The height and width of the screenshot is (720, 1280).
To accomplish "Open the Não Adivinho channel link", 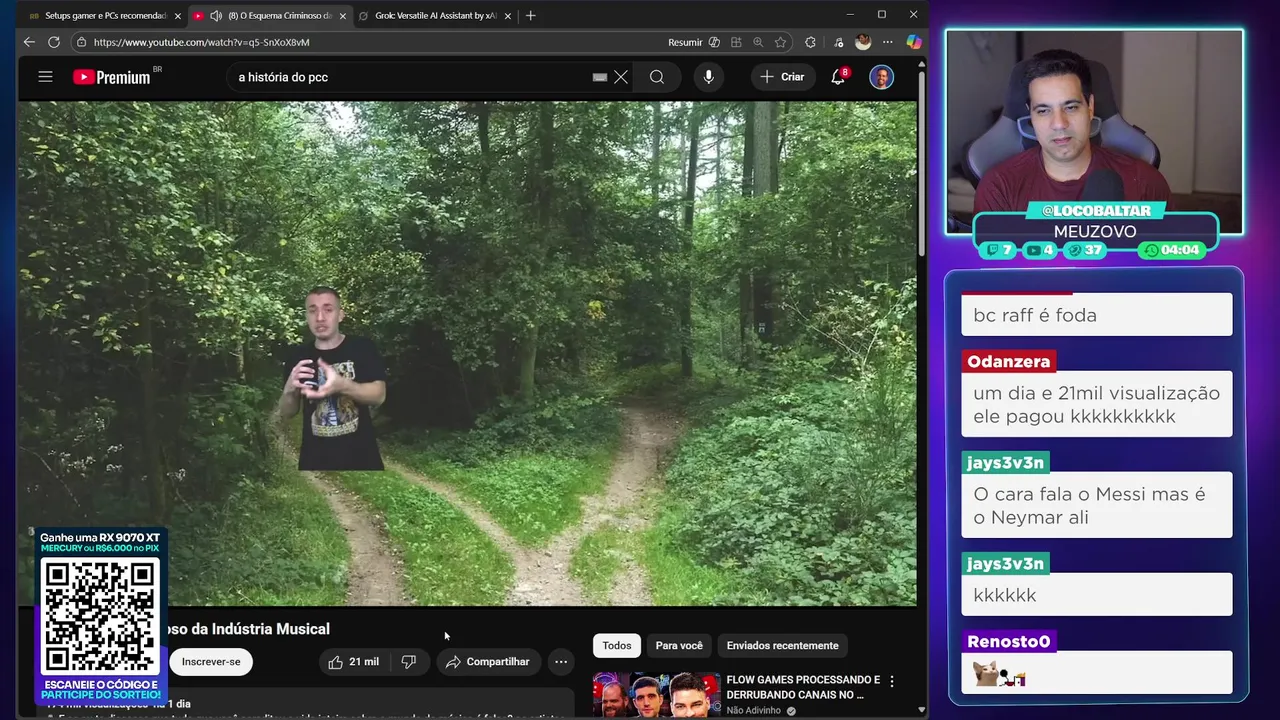I will (x=755, y=711).
